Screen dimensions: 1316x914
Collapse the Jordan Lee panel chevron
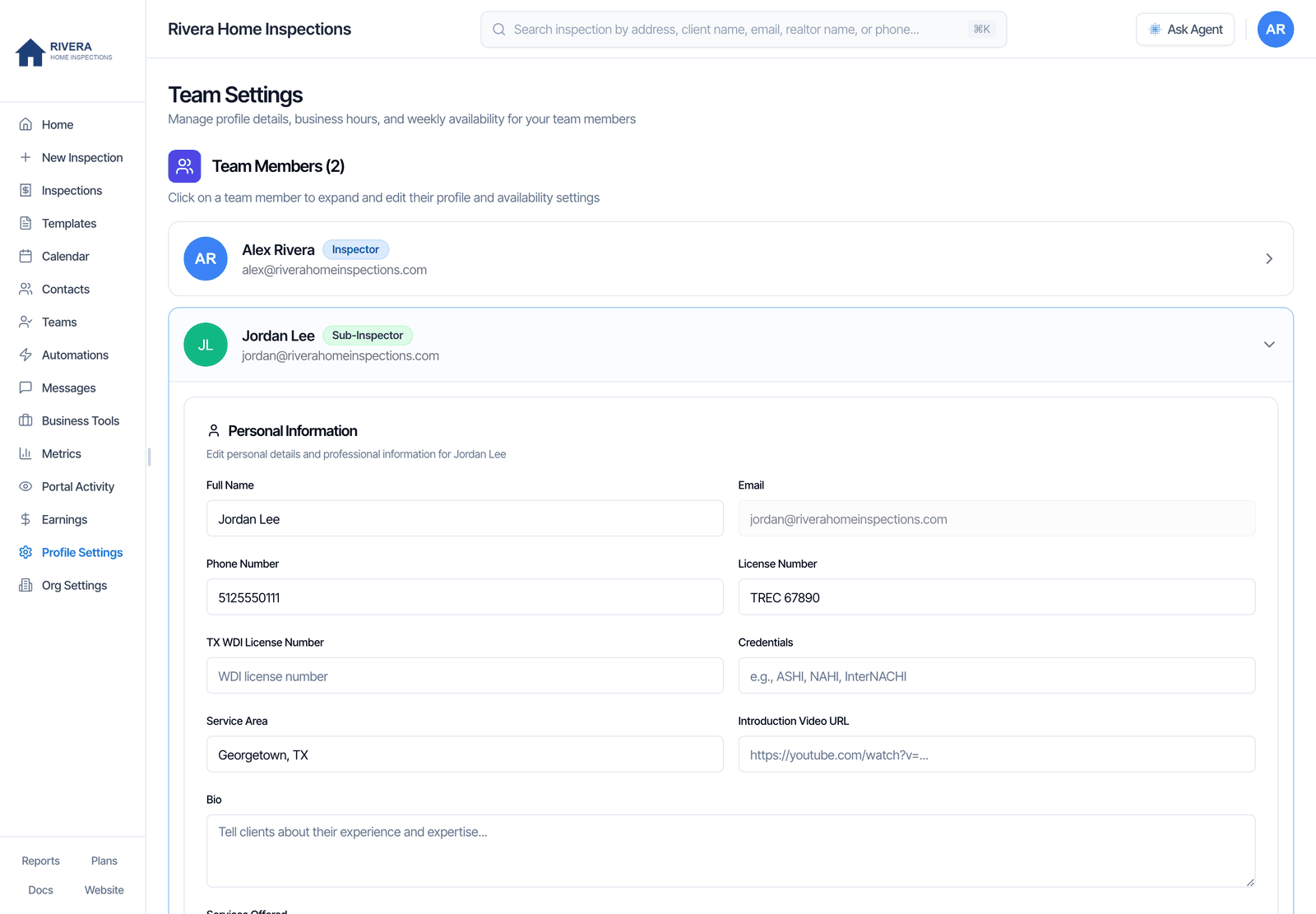pyautogui.click(x=1269, y=345)
